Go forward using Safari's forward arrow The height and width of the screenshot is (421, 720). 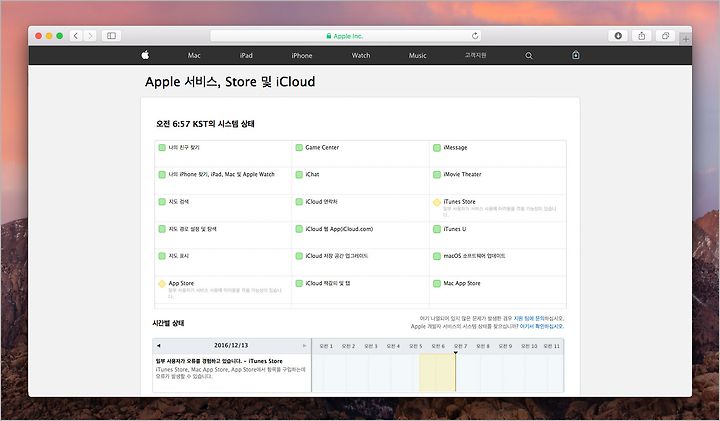point(90,36)
